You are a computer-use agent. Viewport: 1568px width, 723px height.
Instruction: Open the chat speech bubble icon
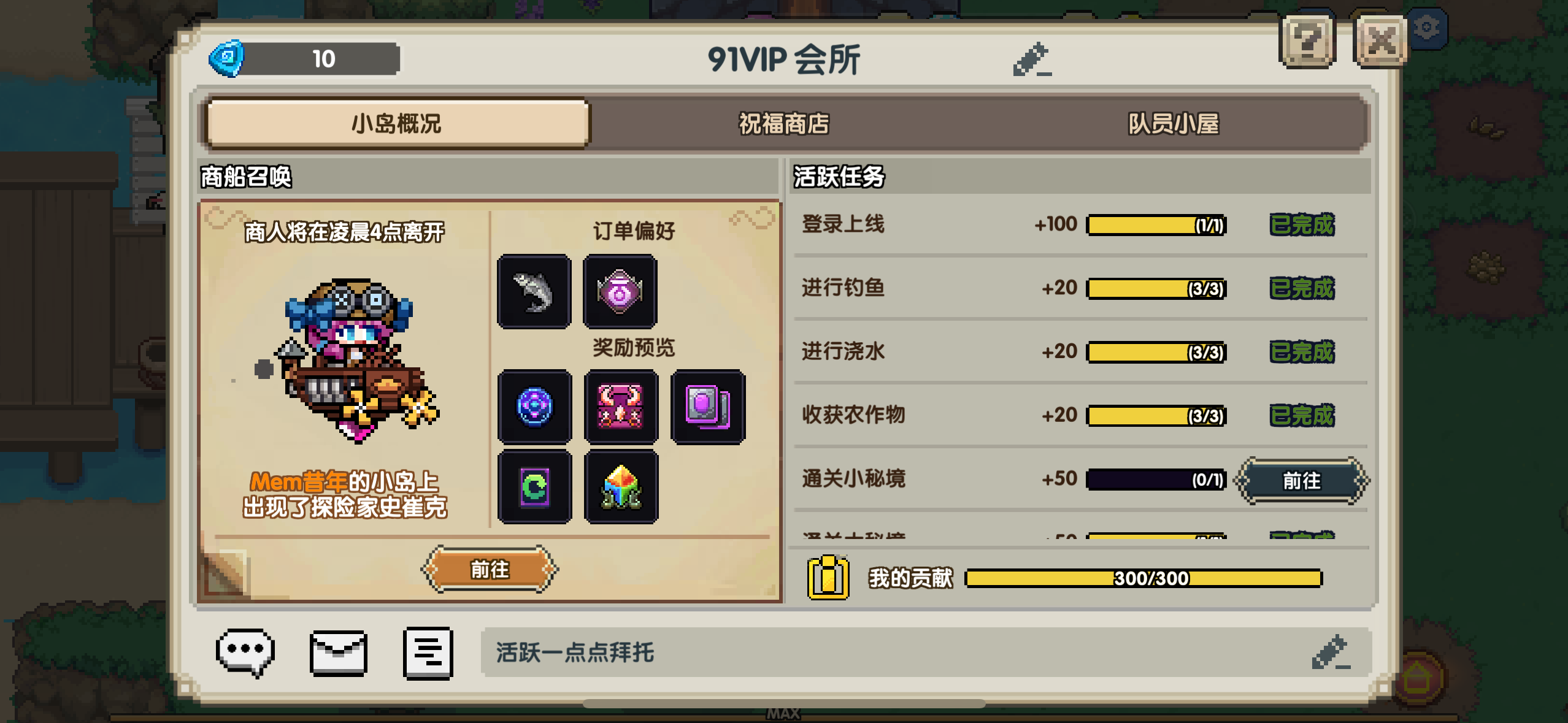click(245, 652)
